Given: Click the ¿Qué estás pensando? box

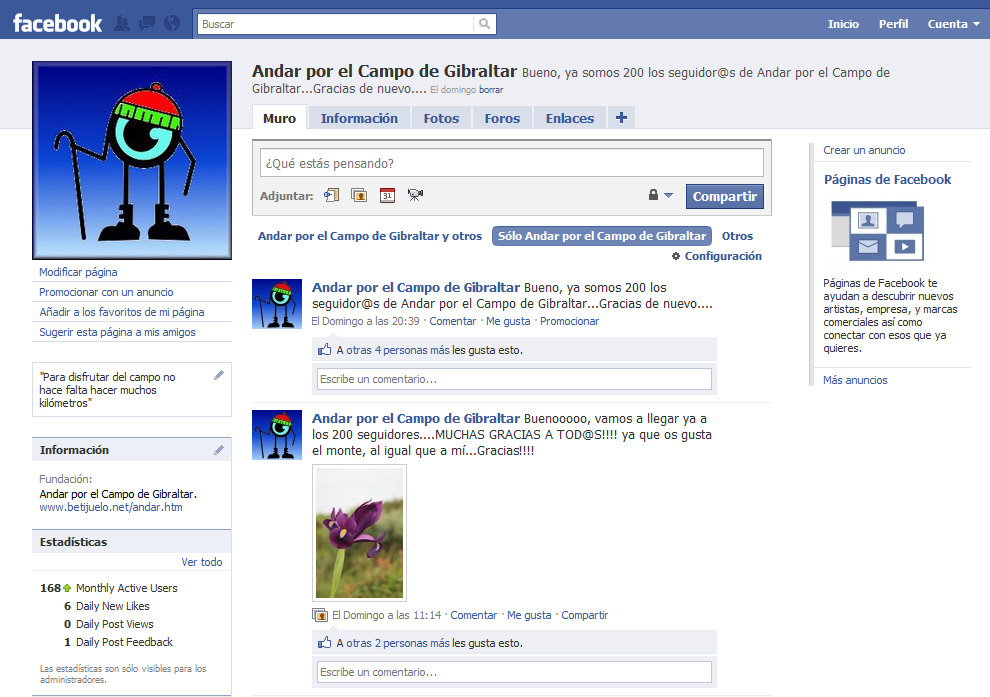Looking at the screenshot, I should pos(511,164).
